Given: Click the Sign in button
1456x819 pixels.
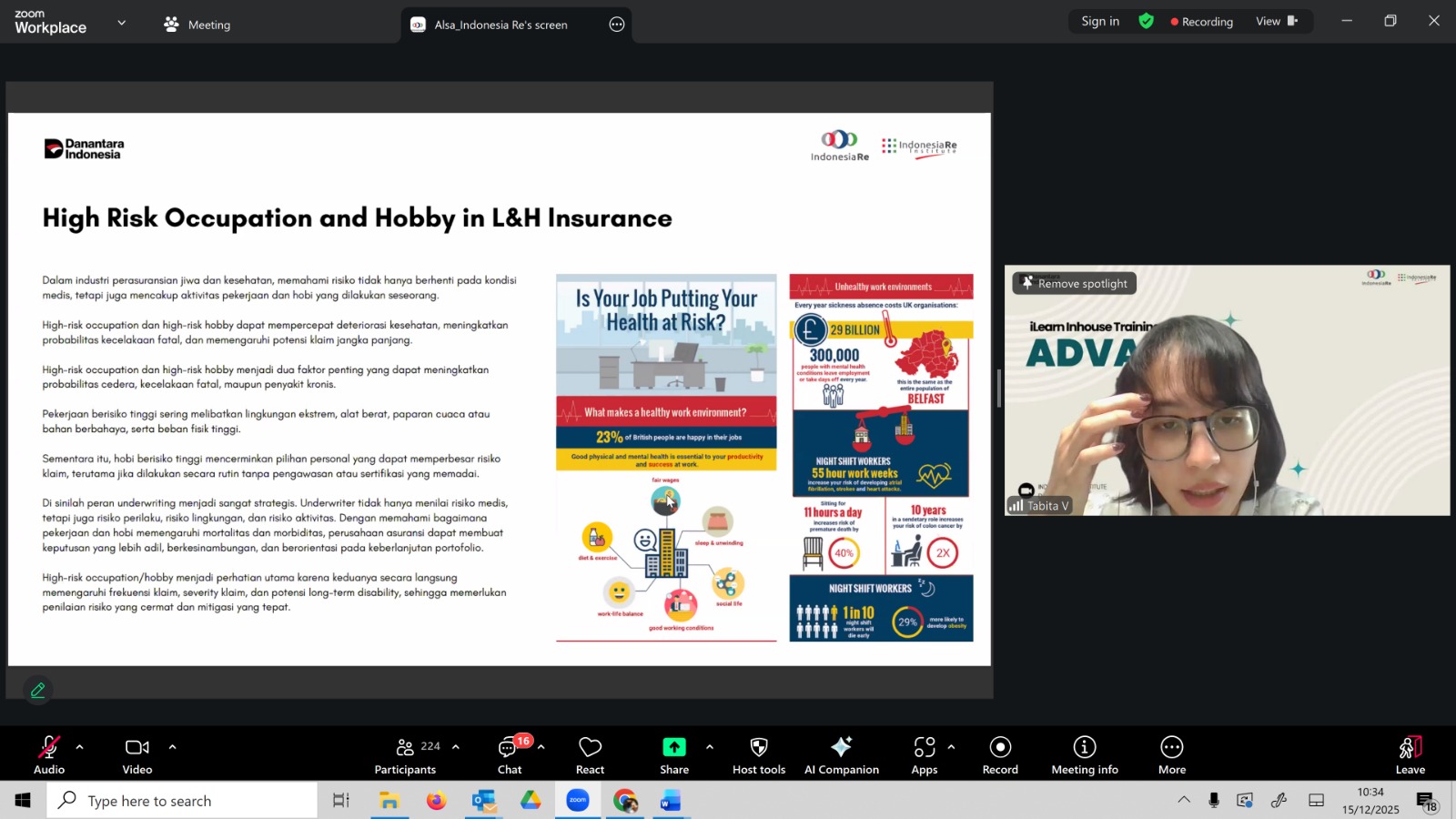Looking at the screenshot, I should pyautogui.click(x=1100, y=21).
